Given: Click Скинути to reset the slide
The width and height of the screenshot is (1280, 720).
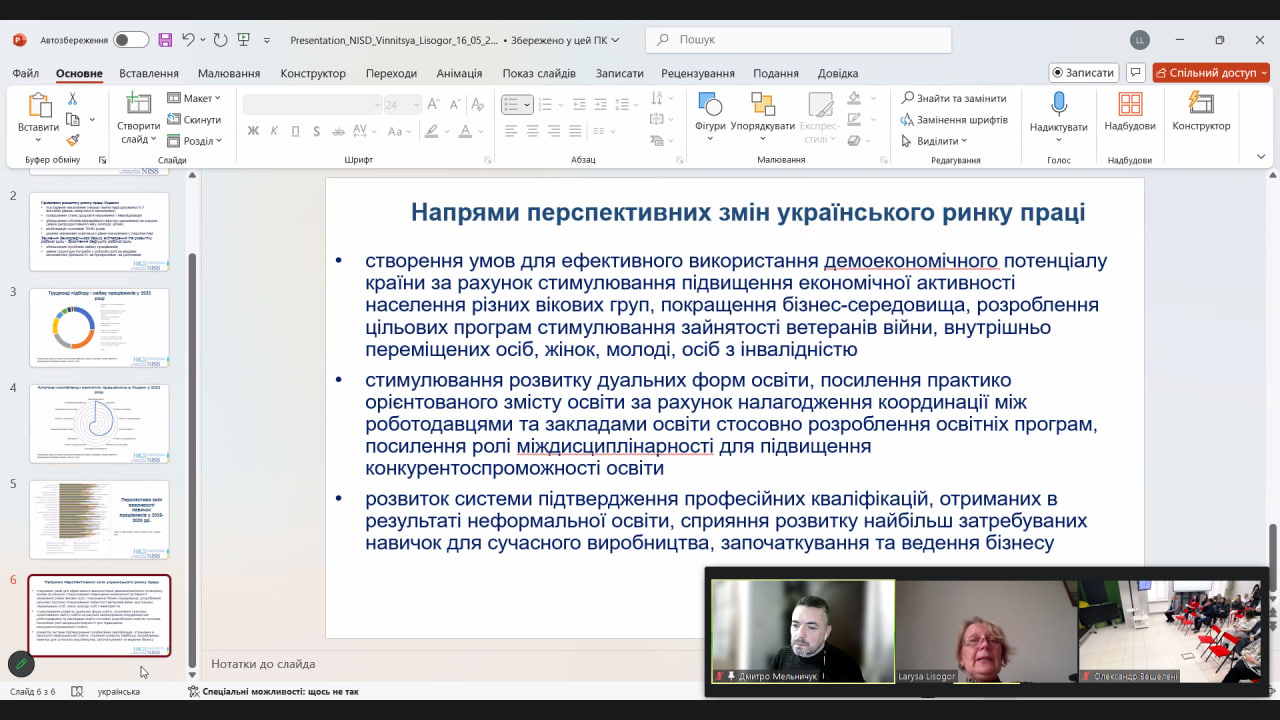Looking at the screenshot, I should click(x=195, y=120).
